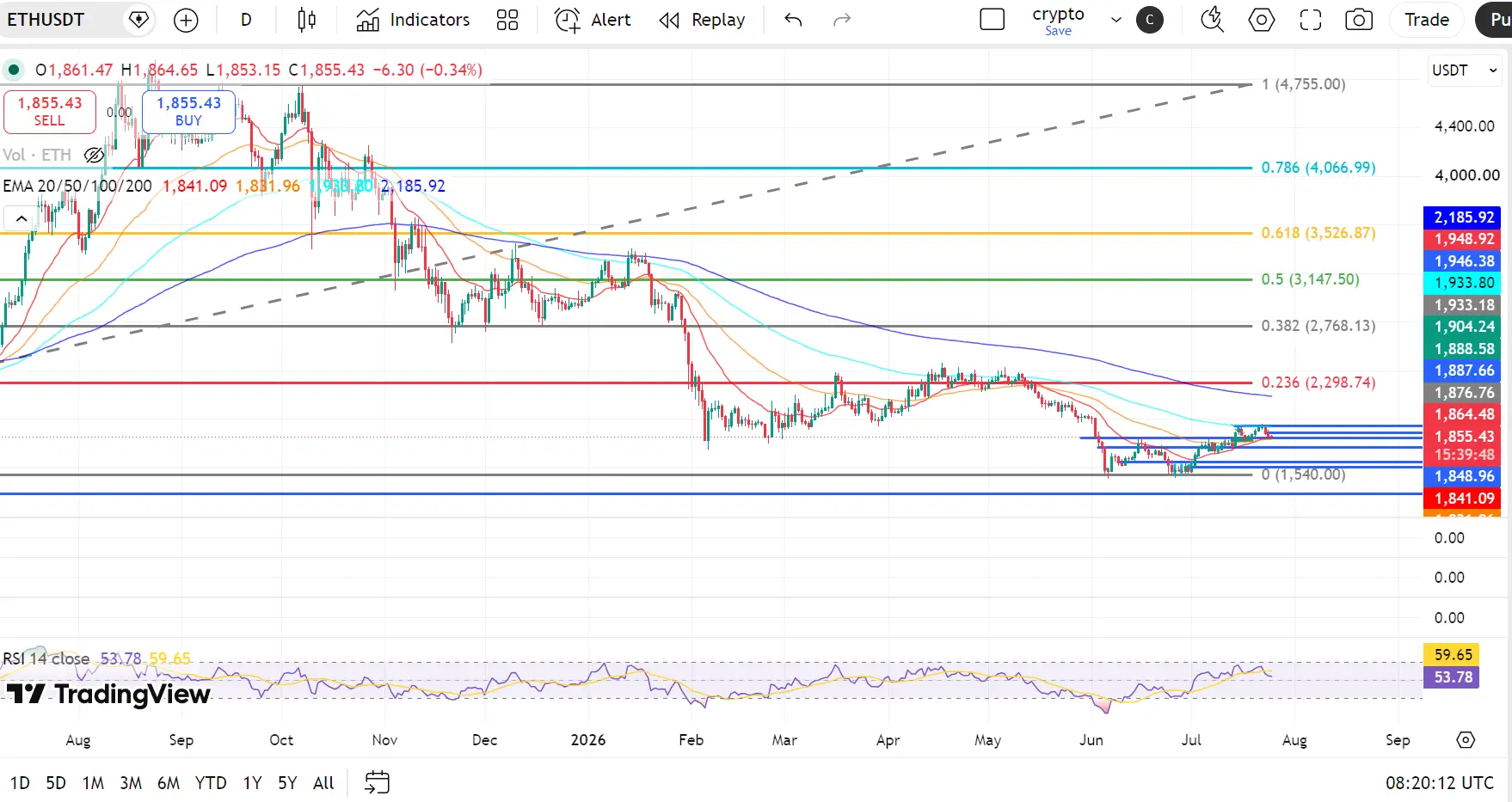The height and width of the screenshot is (802, 1512).
Task: Click the 1,841.09 red price axis label
Action: coord(1463,499)
